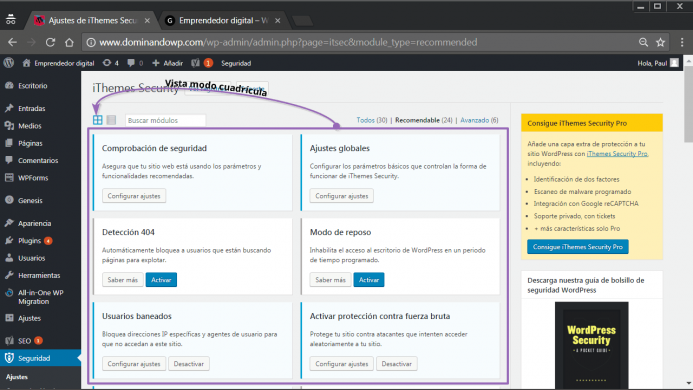Go to browser home icon
This screenshot has width=693, height=390.
(x=69, y=42)
